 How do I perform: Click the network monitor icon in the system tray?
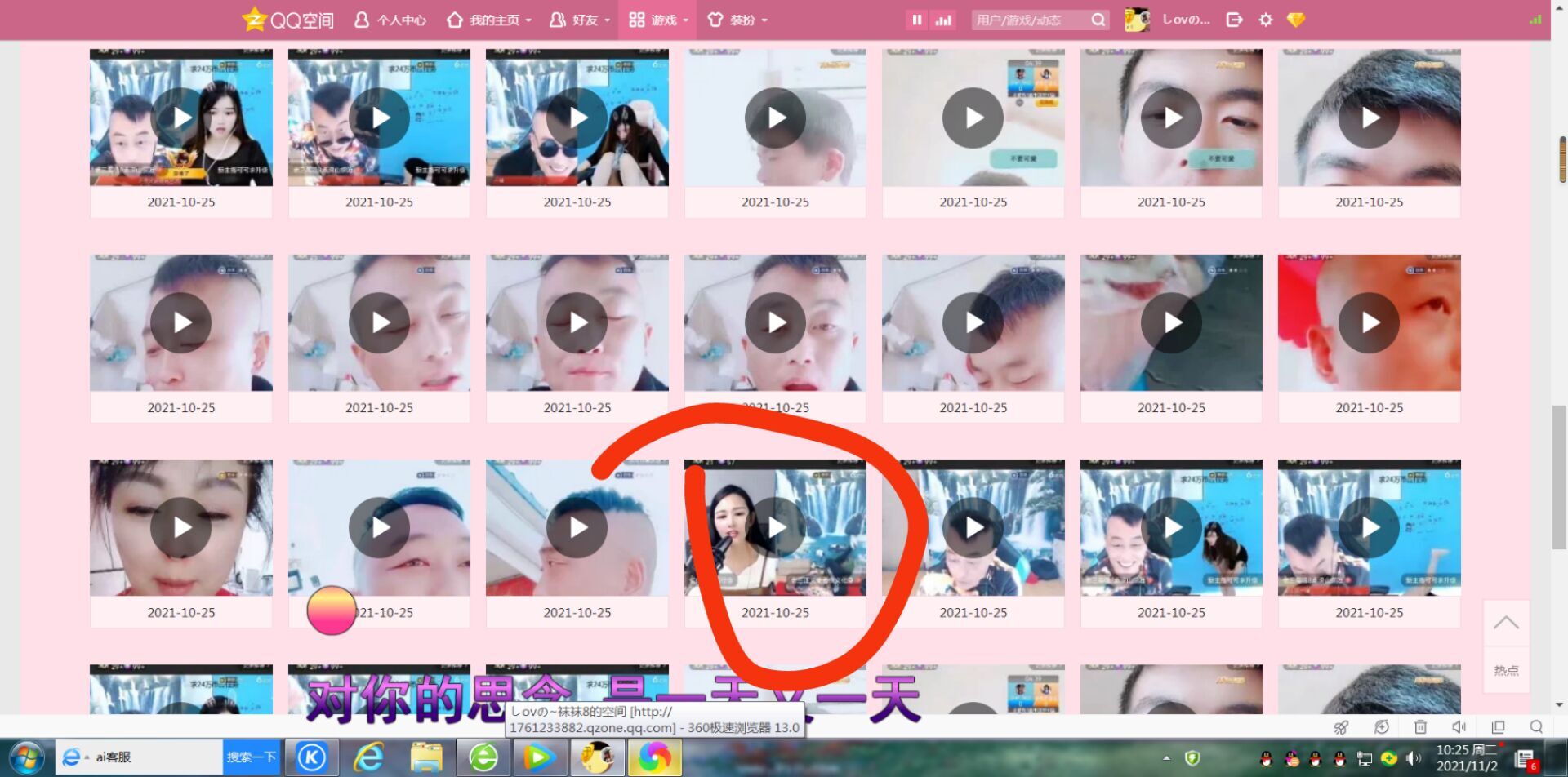pos(1364,758)
